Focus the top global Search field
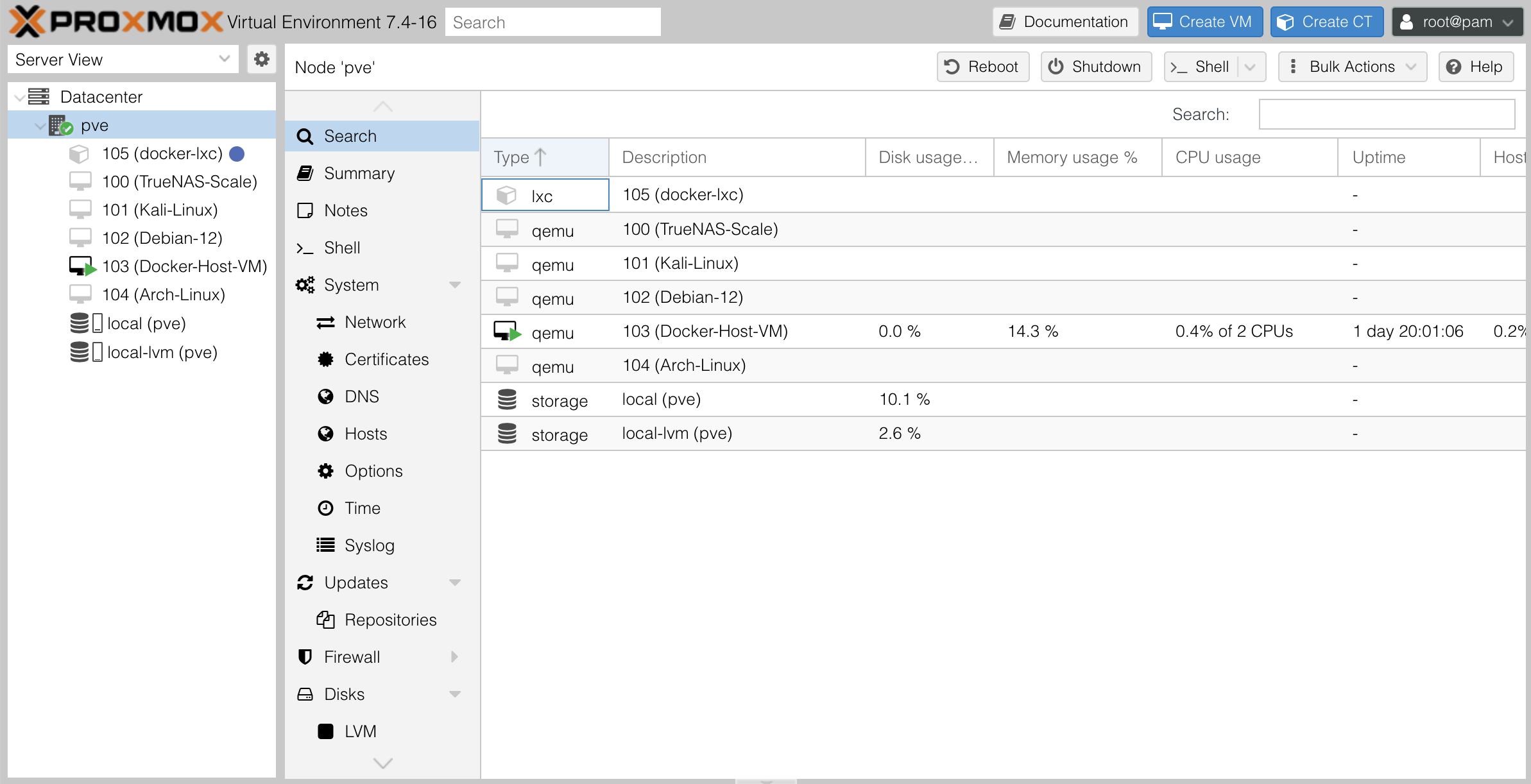 click(553, 22)
